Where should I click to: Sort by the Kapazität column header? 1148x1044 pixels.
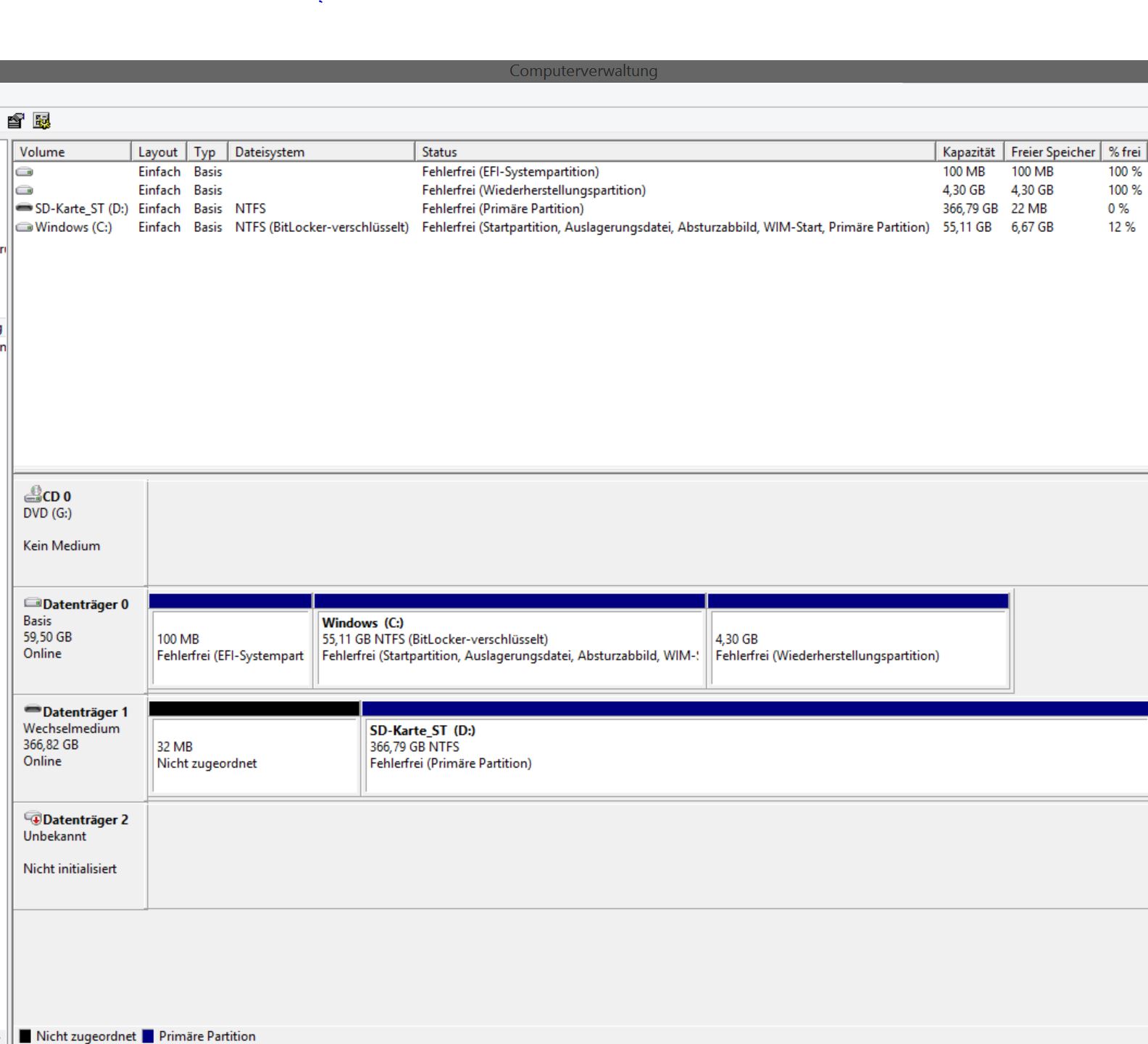tap(970, 152)
